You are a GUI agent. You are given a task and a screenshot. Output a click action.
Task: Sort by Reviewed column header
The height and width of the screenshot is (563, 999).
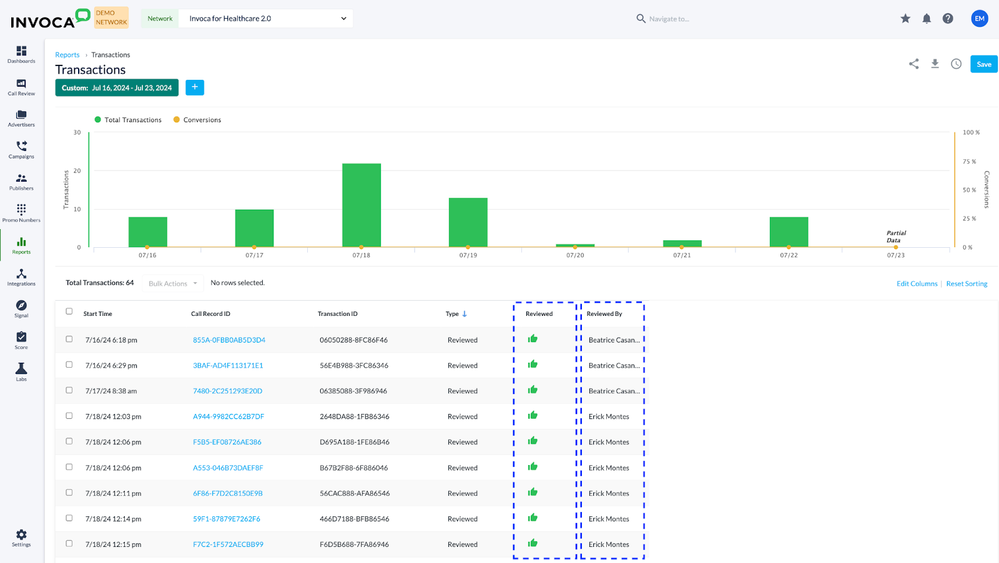(539, 313)
